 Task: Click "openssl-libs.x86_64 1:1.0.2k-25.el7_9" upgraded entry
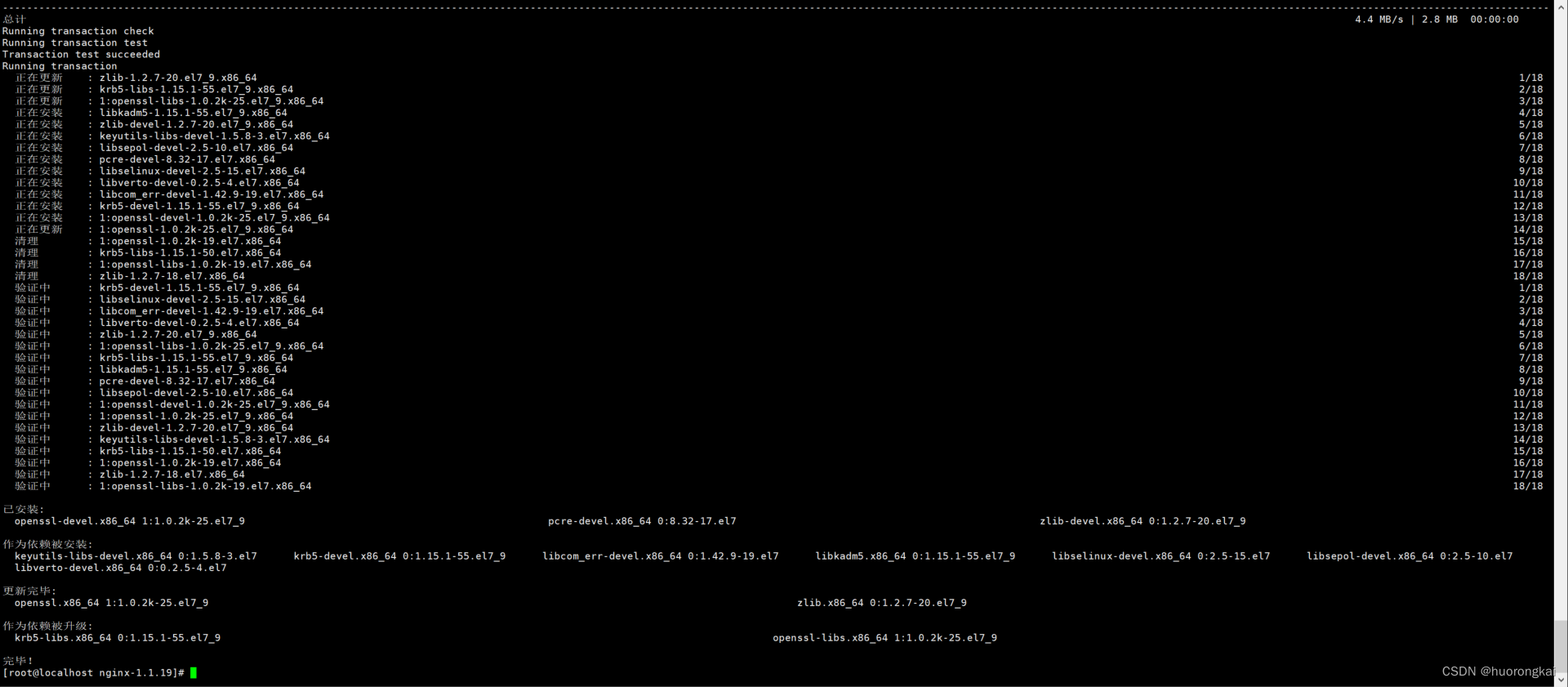(884, 638)
